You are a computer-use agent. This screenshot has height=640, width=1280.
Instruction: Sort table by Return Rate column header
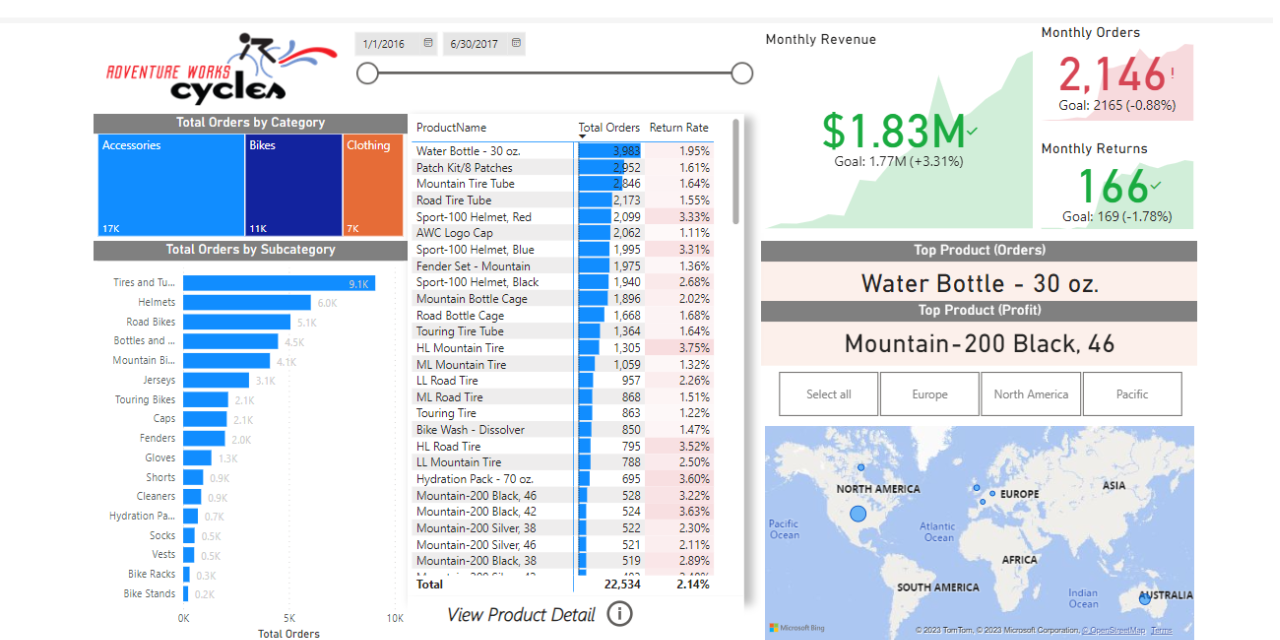coord(678,127)
